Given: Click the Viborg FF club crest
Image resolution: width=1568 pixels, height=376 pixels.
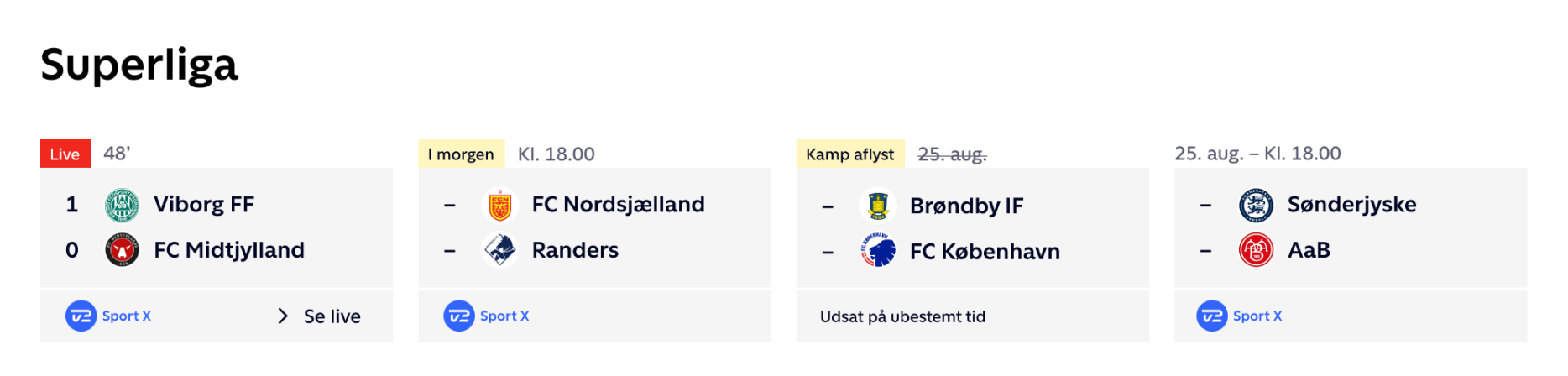Looking at the screenshot, I should (x=122, y=205).
